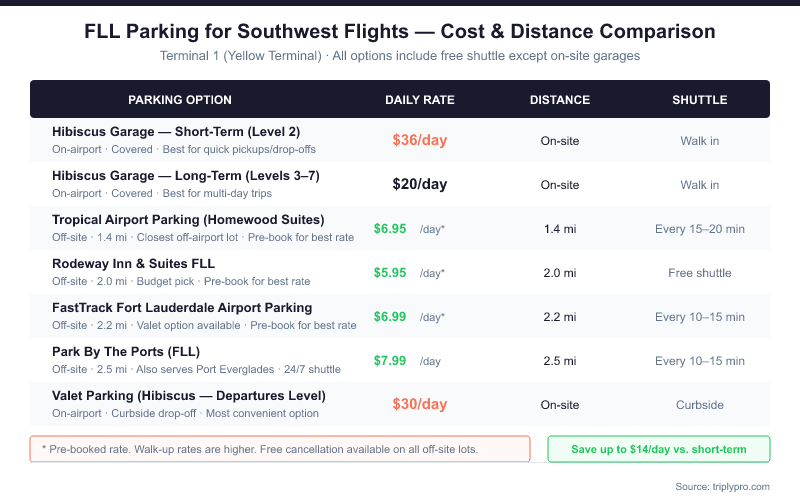
Task: Select Hibiscus Garage Long-Term (Levels 3–7) title
Action: pos(186,176)
